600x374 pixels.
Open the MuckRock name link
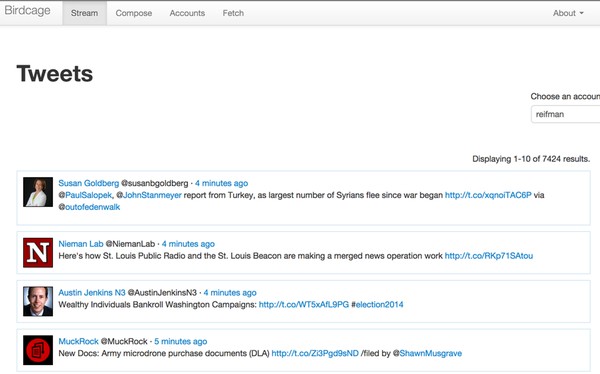[78, 341]
